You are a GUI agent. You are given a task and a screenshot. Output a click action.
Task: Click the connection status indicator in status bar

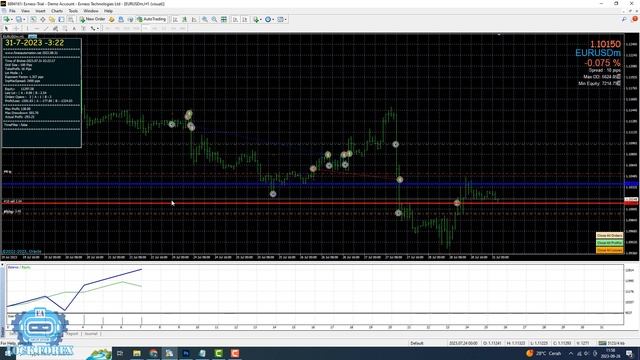[612, 343]
